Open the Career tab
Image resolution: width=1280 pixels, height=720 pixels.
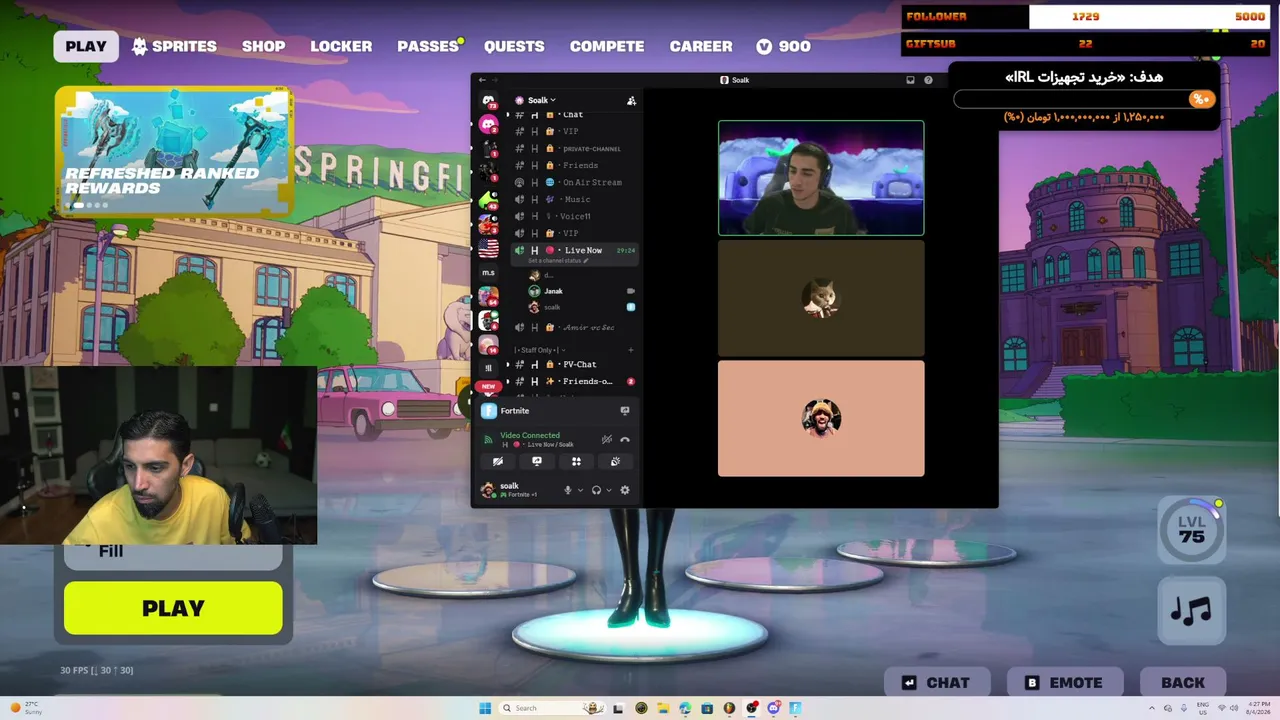coord(701,46)
